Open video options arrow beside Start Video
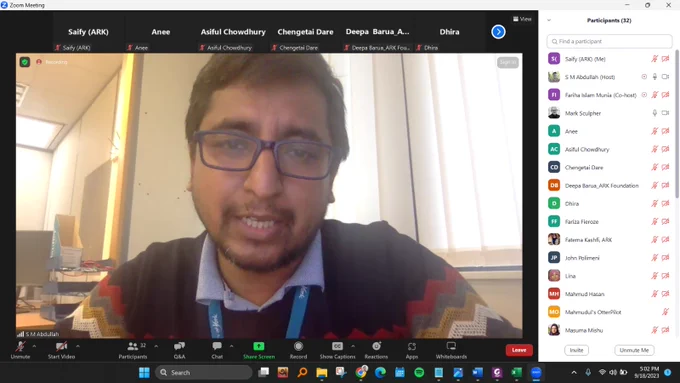 78,346
